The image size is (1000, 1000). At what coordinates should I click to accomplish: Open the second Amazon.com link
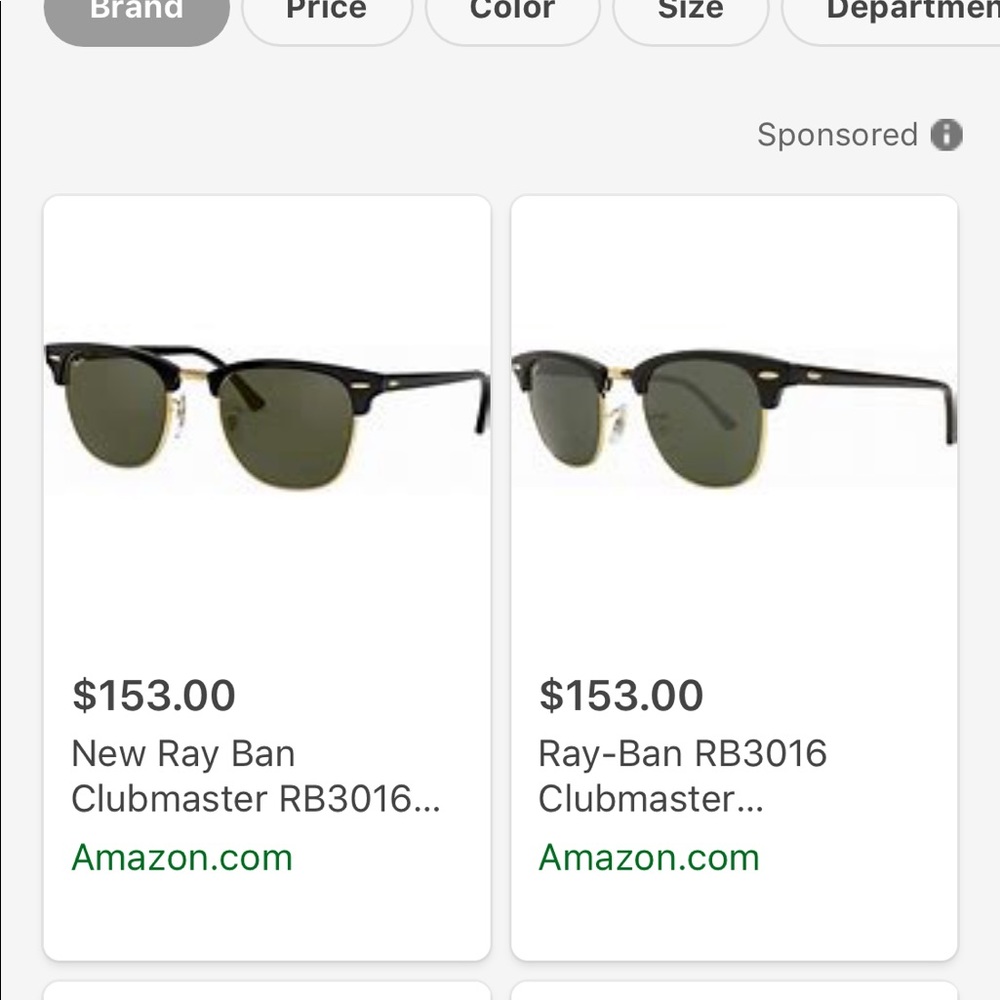[649, 857]
